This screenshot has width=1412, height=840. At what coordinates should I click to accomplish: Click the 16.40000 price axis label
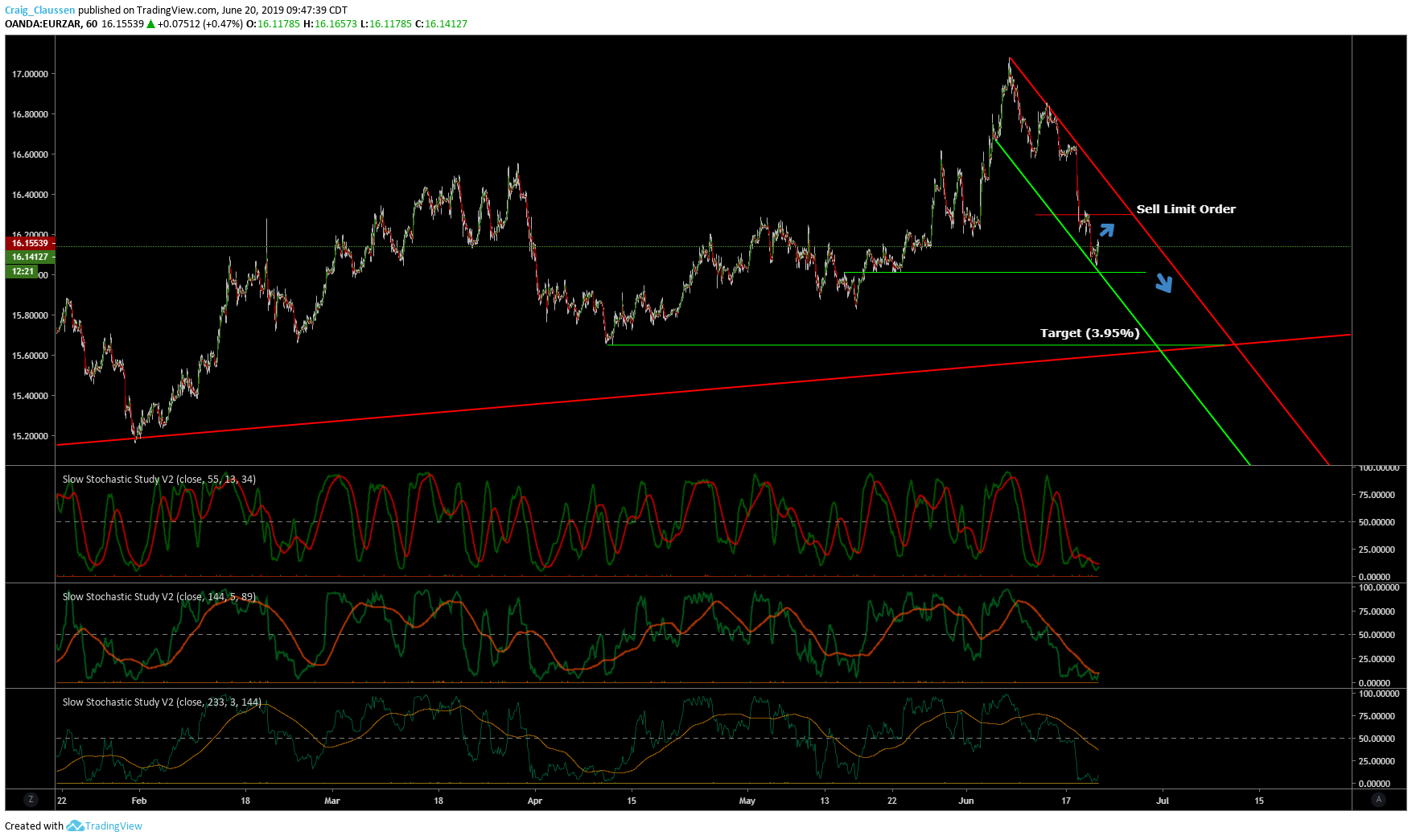point(30,195)
